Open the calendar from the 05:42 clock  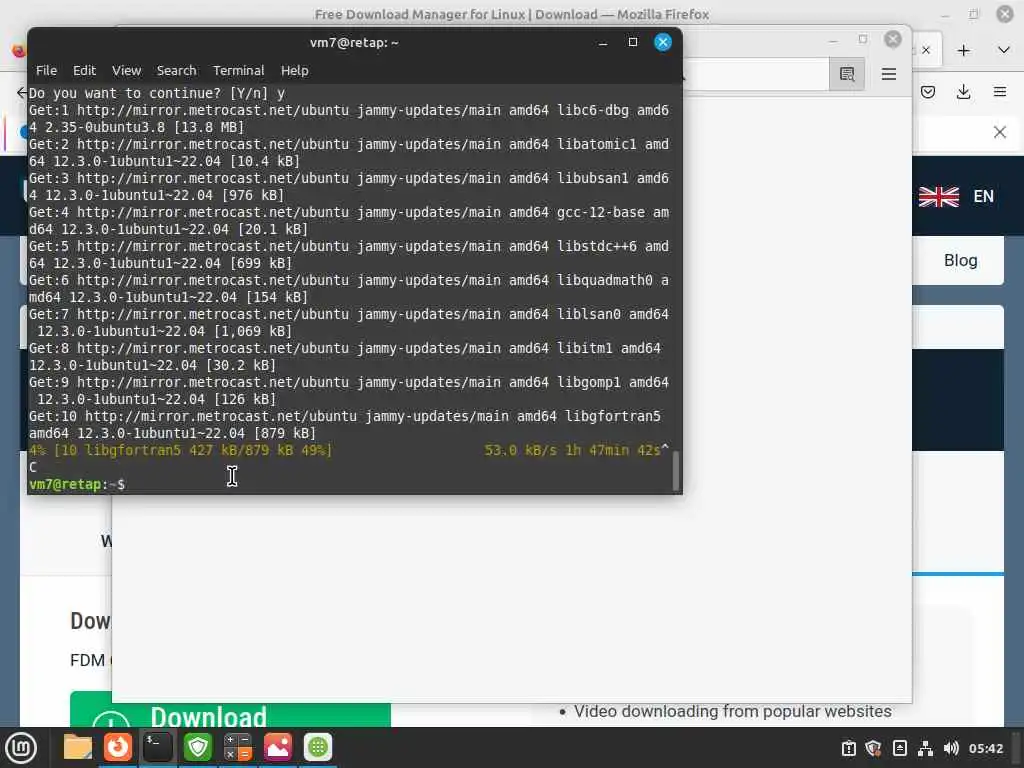(x=985, y=748)
